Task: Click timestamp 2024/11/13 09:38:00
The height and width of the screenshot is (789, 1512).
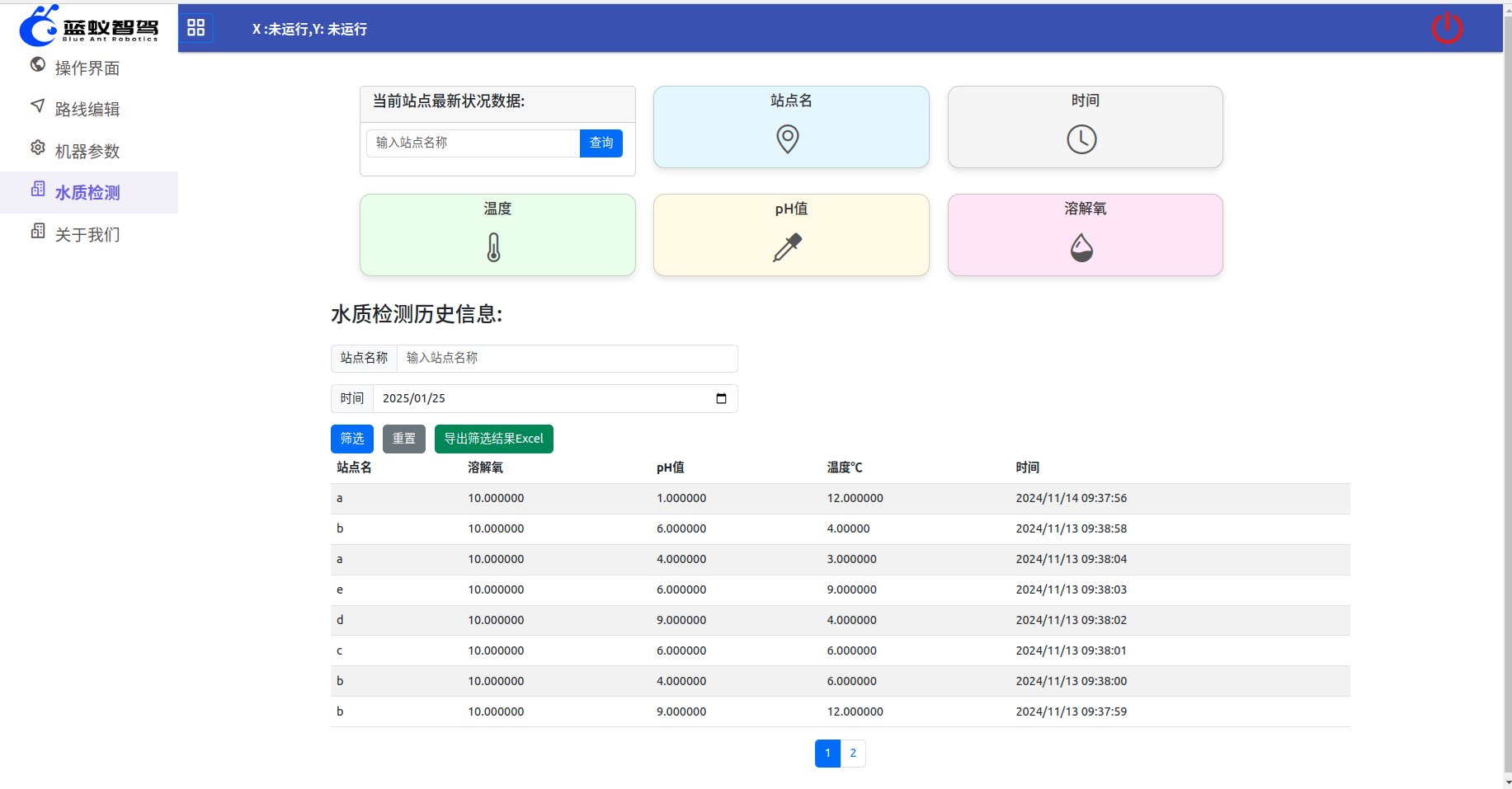Action: [1071, 681]
